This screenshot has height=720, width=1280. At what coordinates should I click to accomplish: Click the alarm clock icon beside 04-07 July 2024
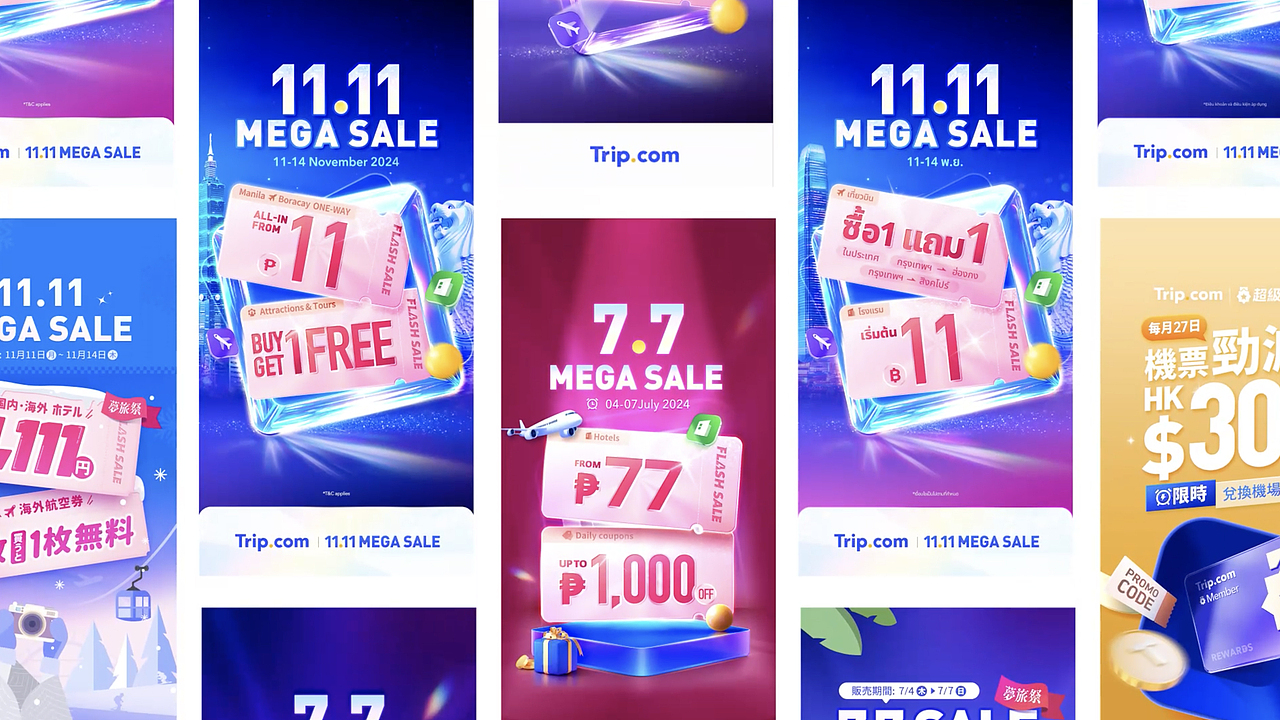pyautogui.click(x=593, y=404)
